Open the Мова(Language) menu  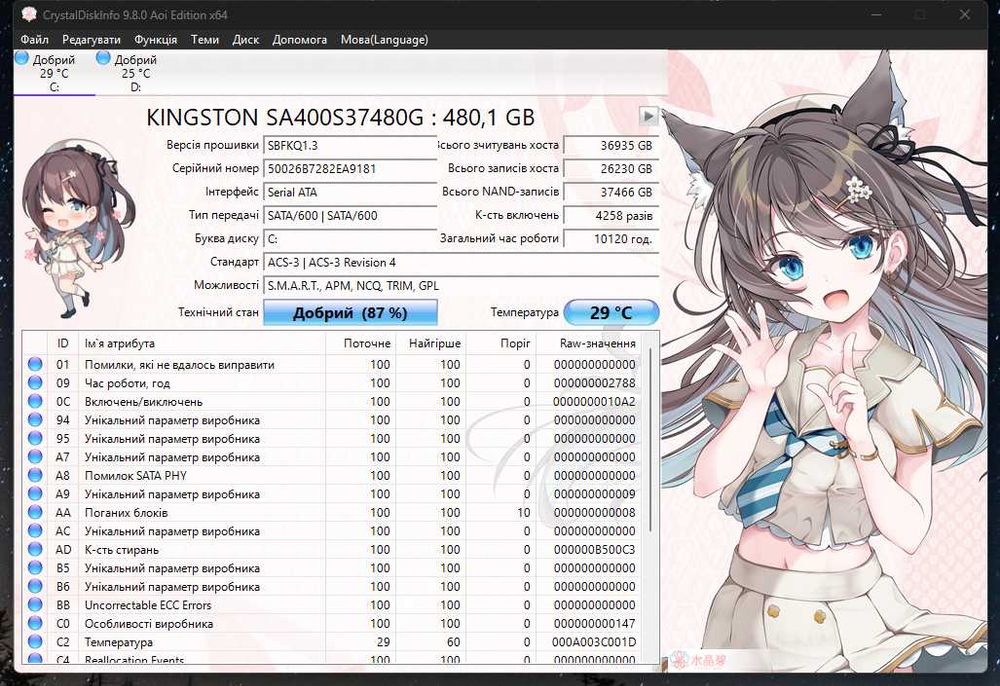tap(384, 40)
